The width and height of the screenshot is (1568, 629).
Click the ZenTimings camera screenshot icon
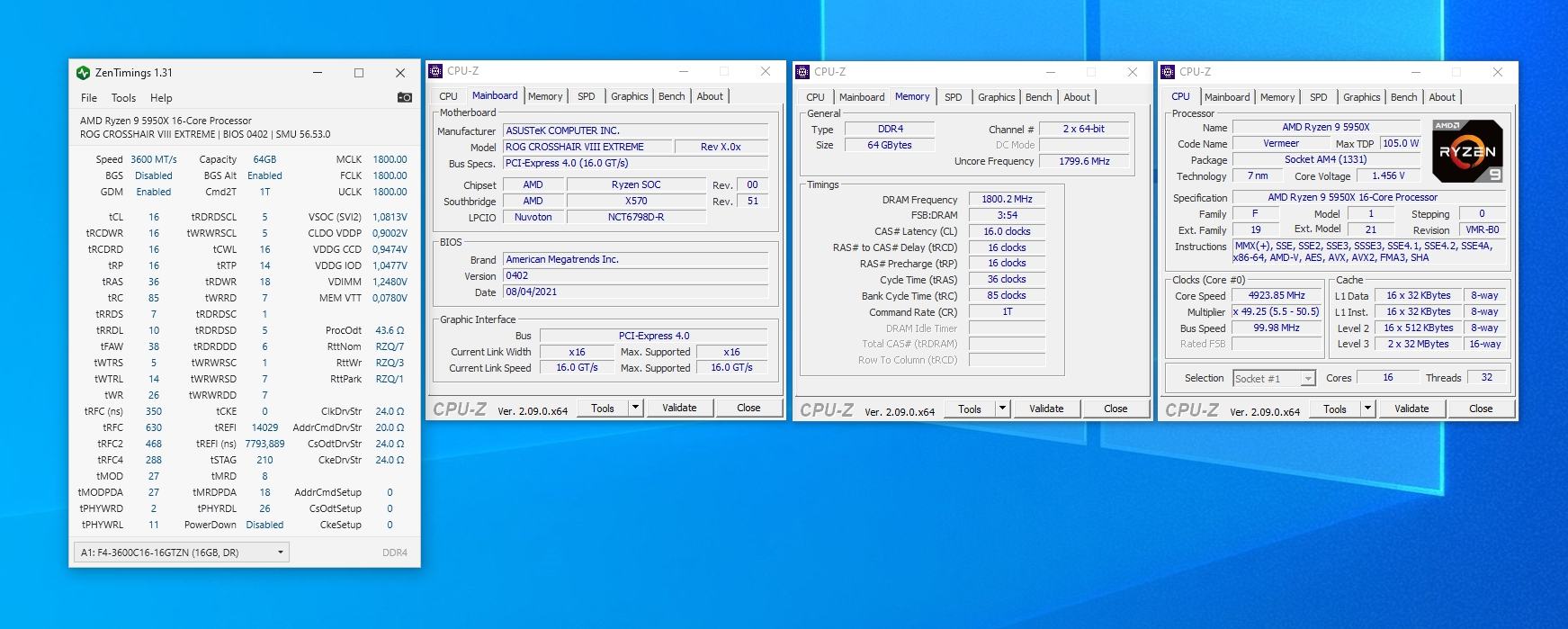pyautogui.click(x=404, y=97)
